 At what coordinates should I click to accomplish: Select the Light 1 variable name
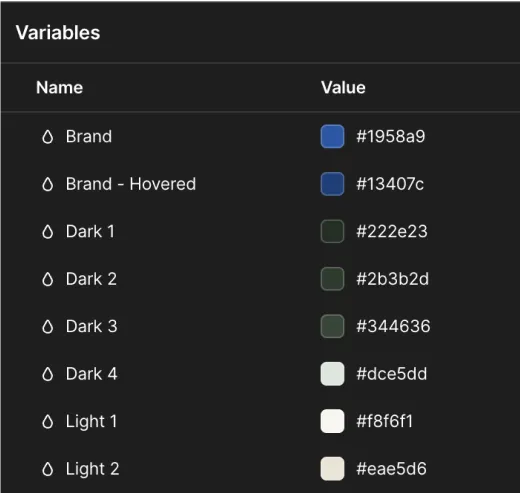pos(91,421)
